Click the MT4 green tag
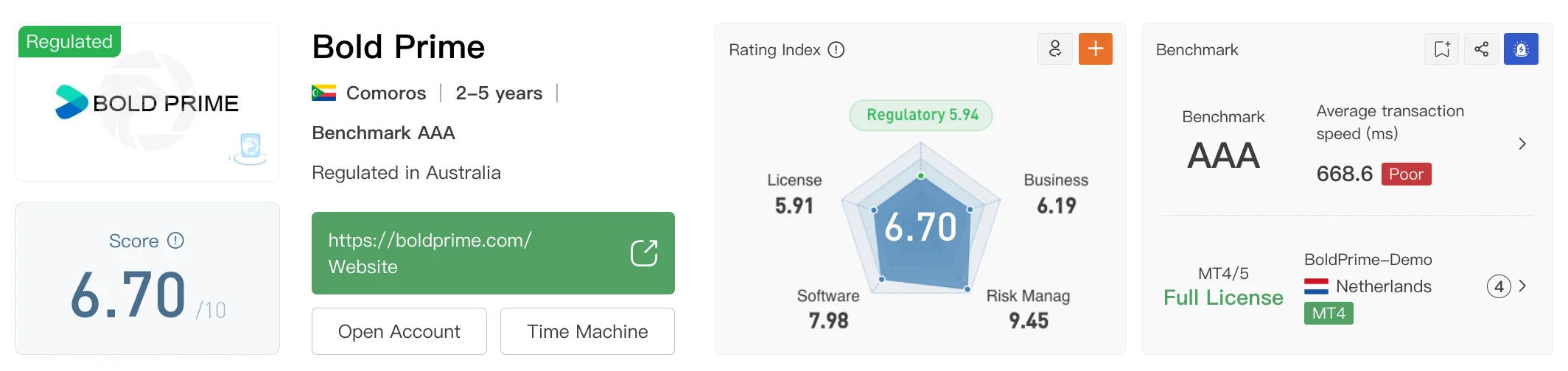This screenshot has height=371, width=1568. coord(1329,314)
